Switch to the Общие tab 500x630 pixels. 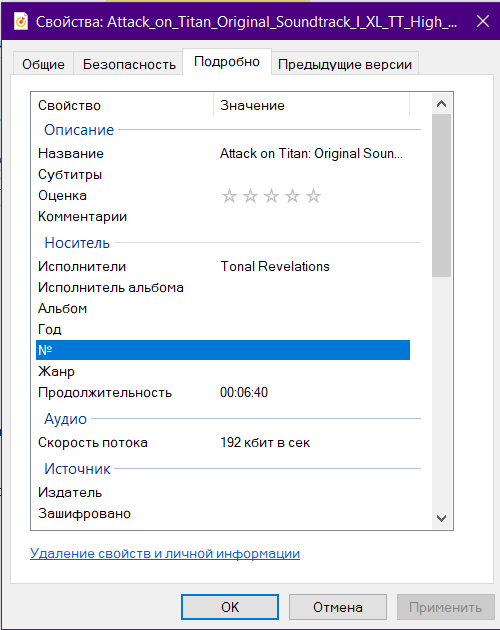click(43, 64)
